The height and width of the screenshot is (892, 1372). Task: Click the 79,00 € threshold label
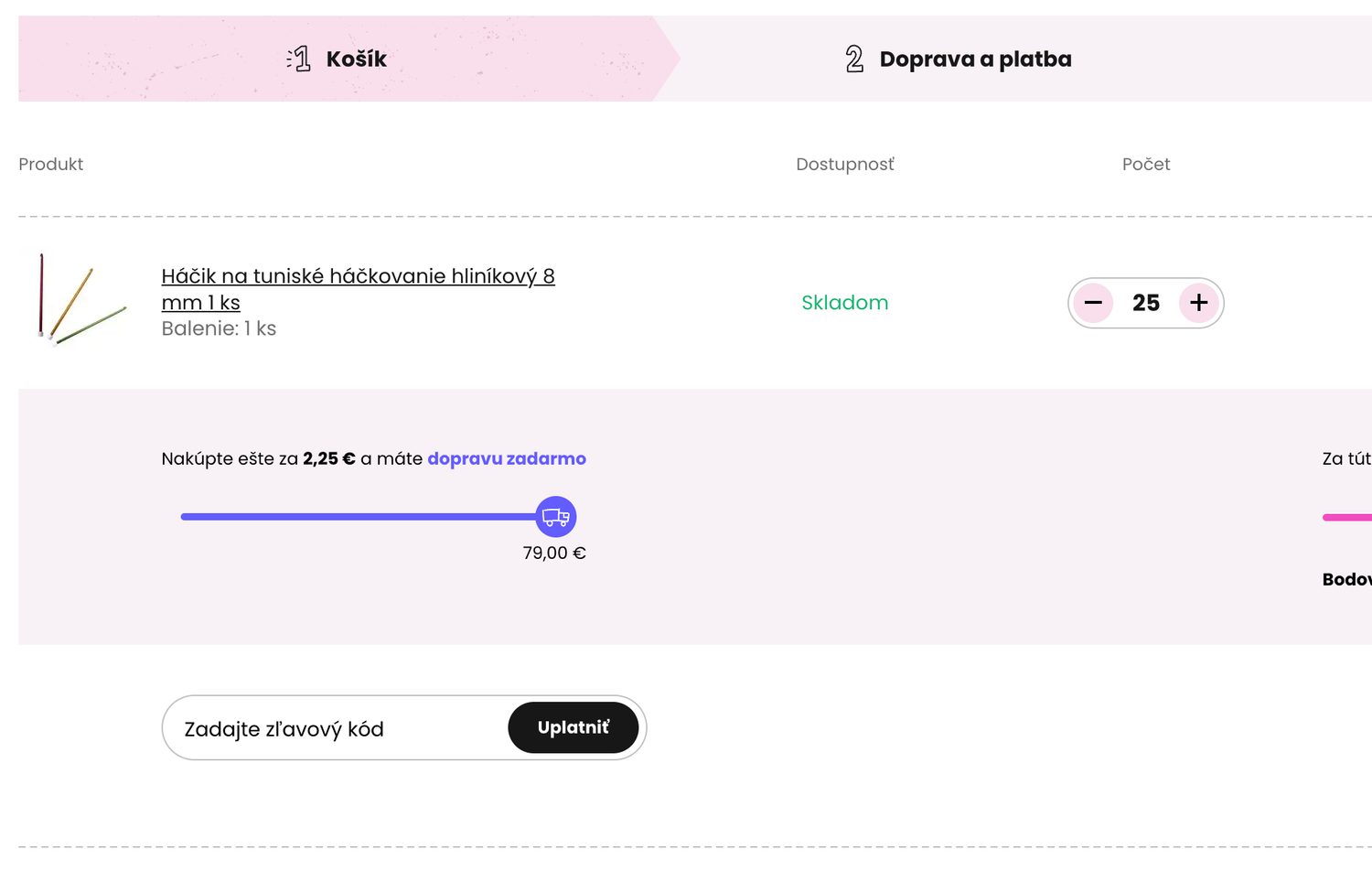[x=554, y=553]
